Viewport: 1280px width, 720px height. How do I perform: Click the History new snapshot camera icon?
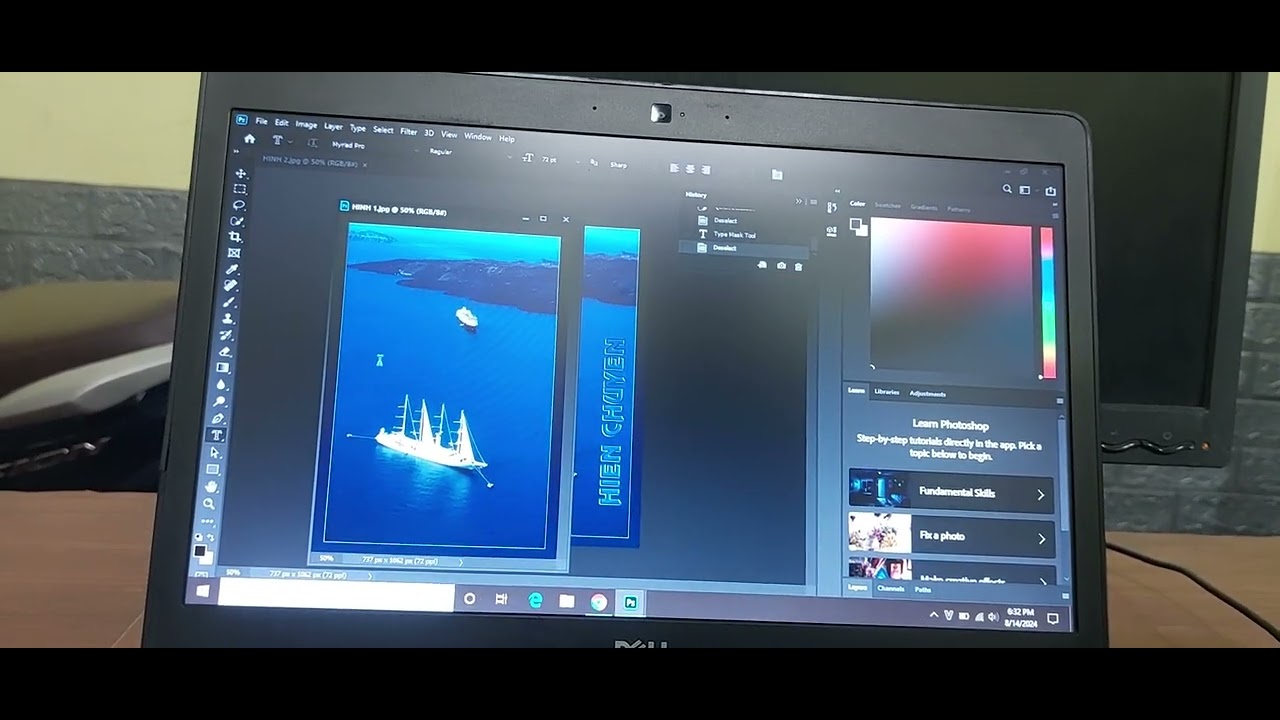pos(781,265)
